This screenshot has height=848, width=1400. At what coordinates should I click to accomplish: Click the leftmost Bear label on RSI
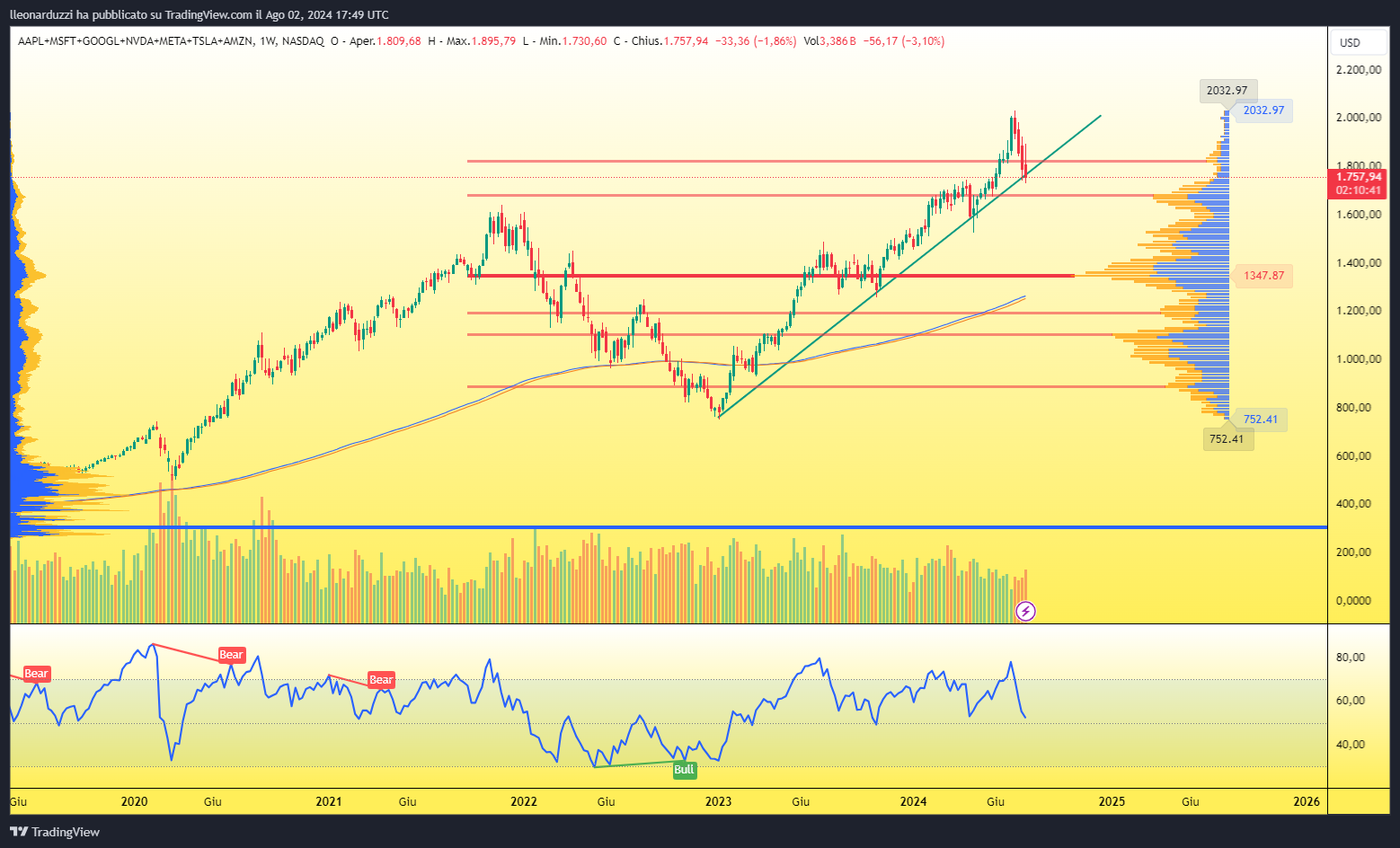coord(36,674)
